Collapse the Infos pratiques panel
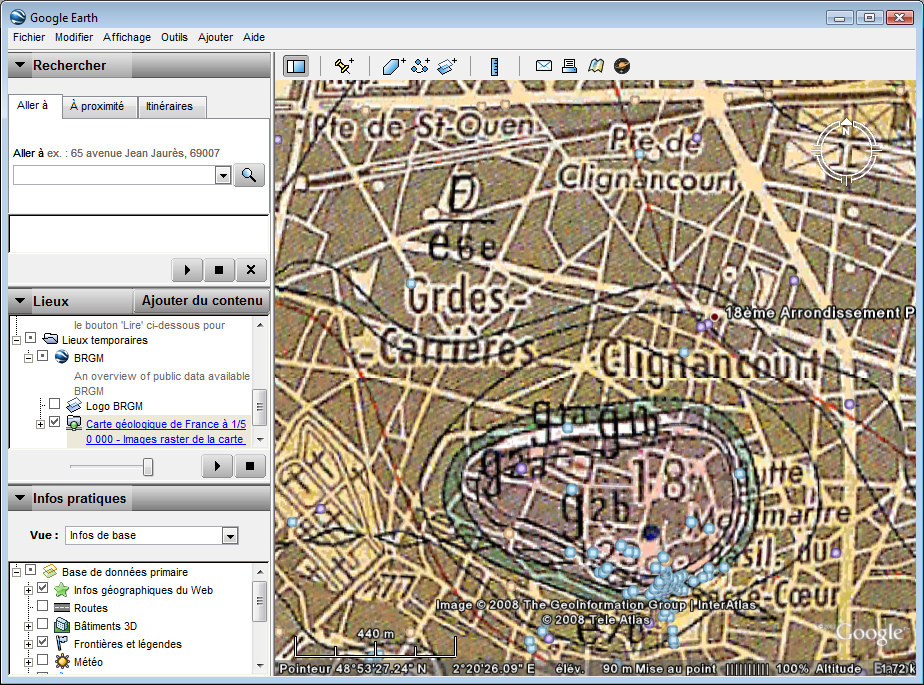 coord(20,498)
